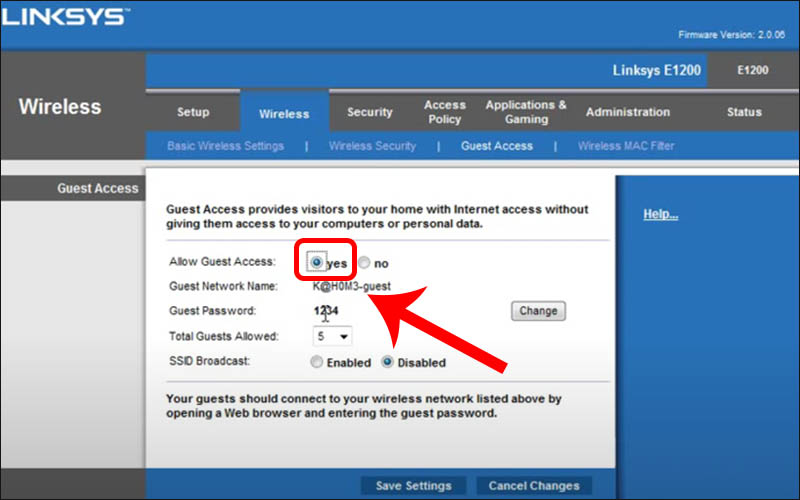Open Applications & Gaming tab
Viewport: 800px width, 500px height.
click(x=526, y=112)
